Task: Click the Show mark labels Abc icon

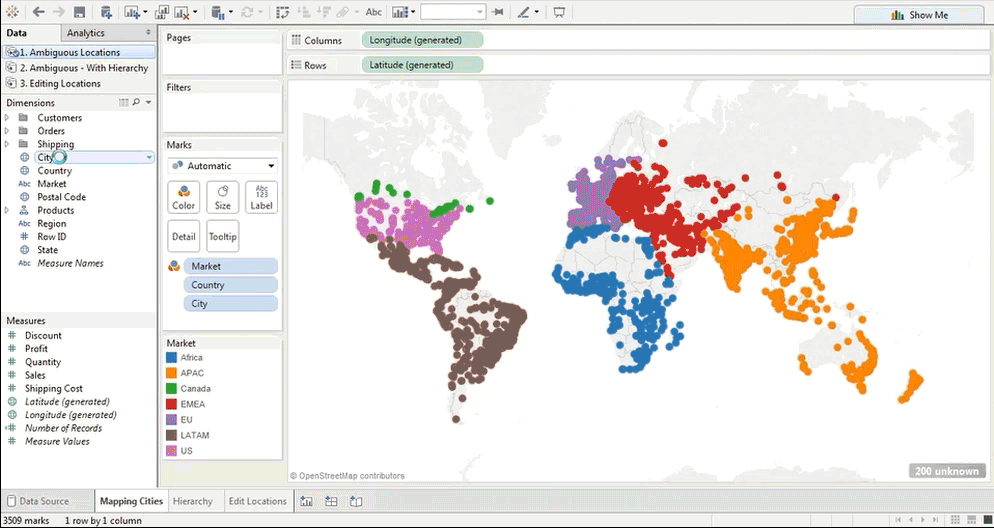Action: coord(373,13)
